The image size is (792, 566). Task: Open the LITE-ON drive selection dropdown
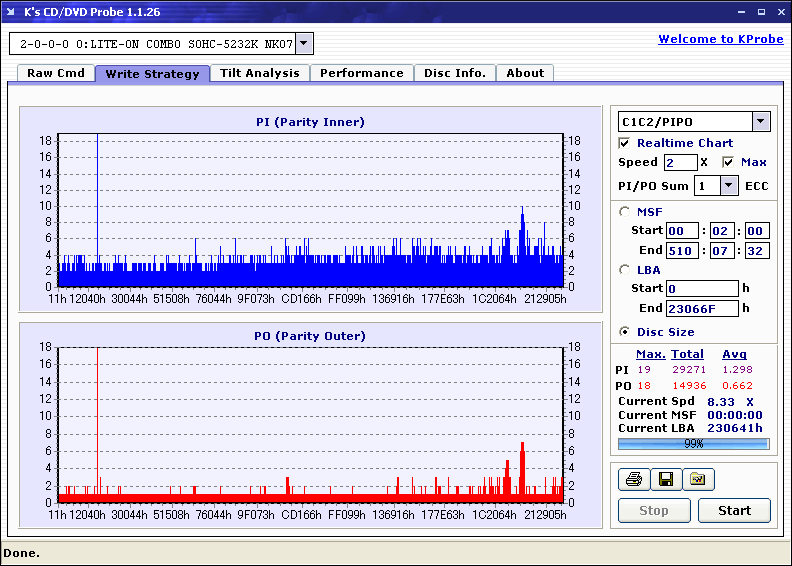click(304, 44)
